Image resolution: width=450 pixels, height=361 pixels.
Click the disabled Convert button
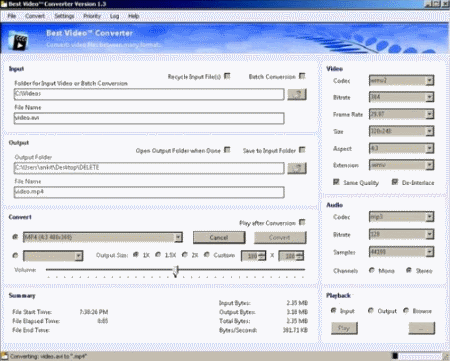[280, 237]
